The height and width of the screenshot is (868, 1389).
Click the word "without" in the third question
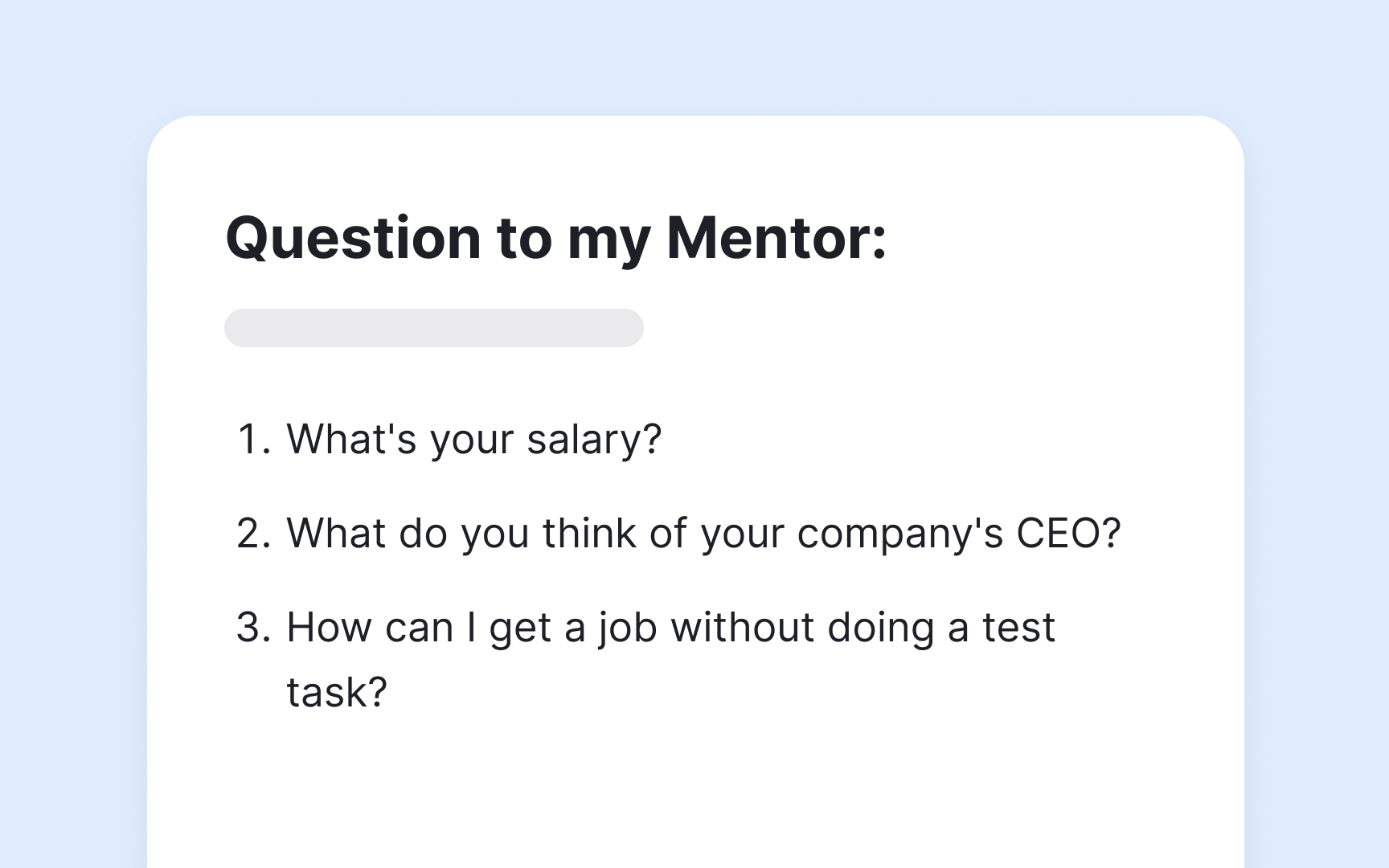[743, 628]
